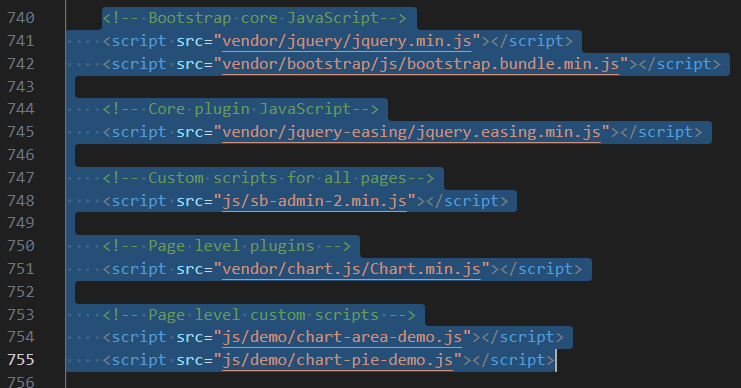The image size is (741, 388).
Task: Click the src attribute on line 754
Action: (190, 337)
